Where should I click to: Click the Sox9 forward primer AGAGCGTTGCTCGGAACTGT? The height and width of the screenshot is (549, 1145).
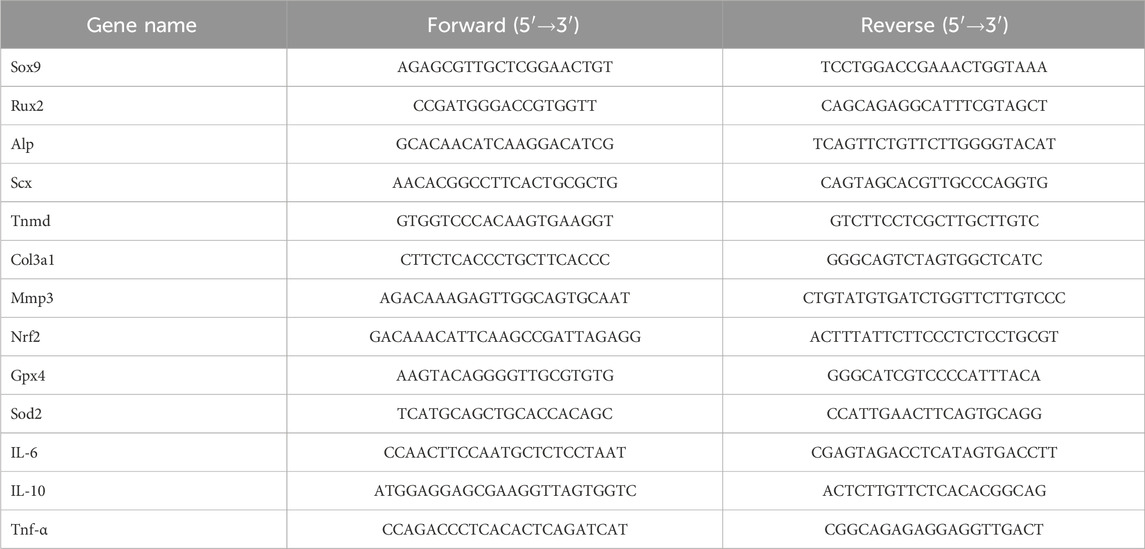click(505, 67)
